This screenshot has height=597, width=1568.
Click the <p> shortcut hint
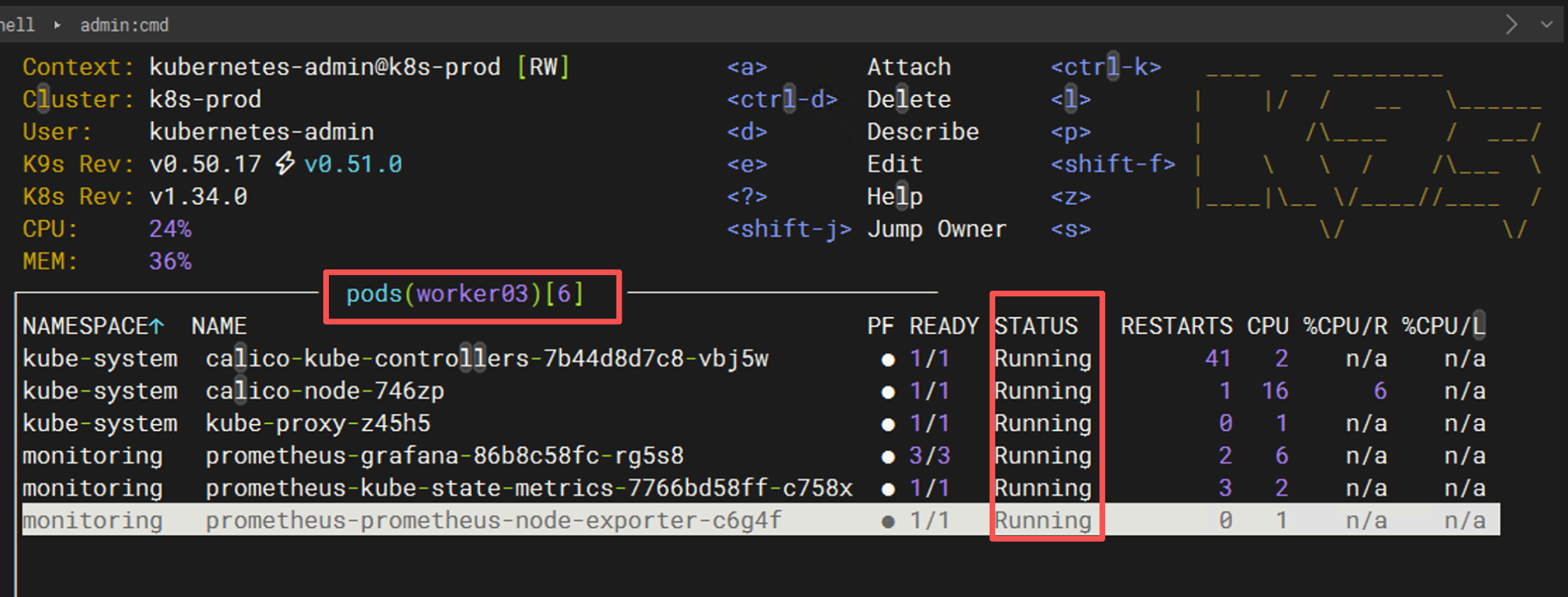point(1070,132)
